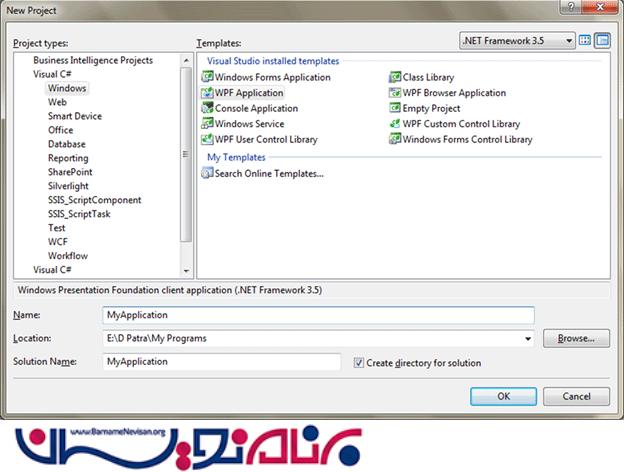This screenshot has height=472, width=624.
Task: Select Business Intelligence Projects tree node
Action: tap(93, 60)
